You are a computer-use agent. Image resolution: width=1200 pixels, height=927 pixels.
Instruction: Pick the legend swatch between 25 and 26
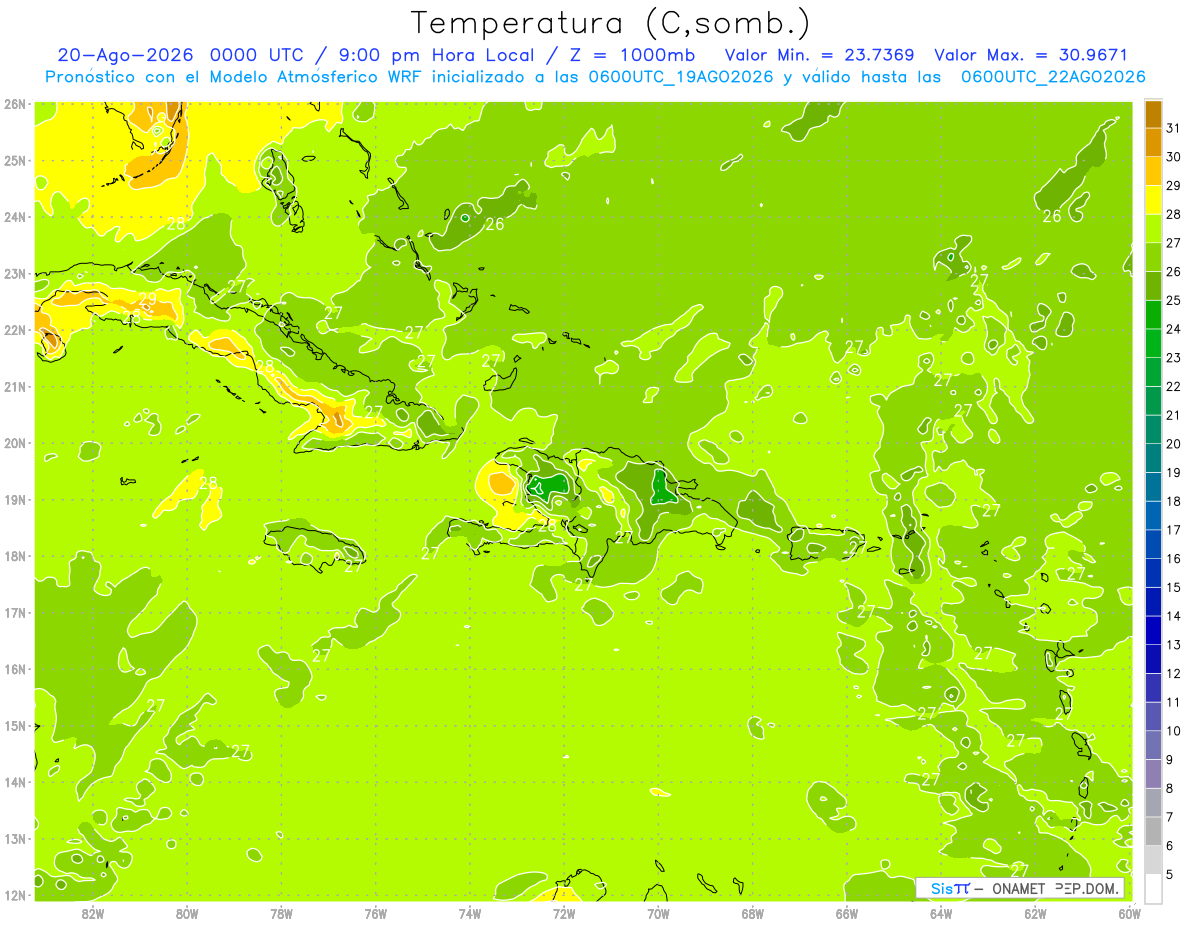(1153, 286)
